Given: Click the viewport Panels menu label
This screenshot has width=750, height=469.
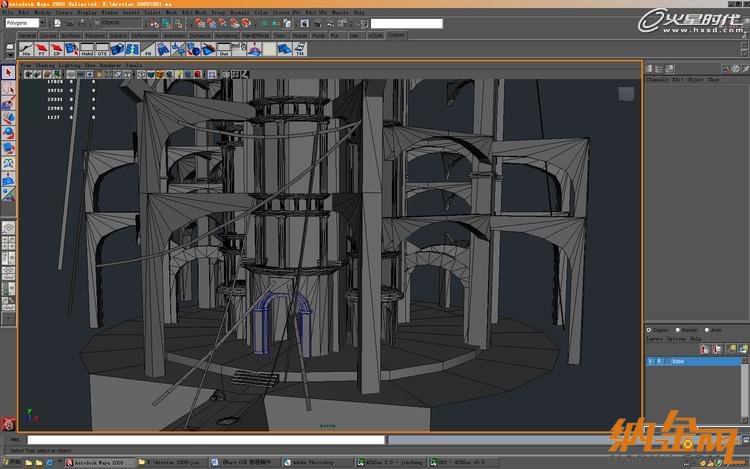Looking at the screenshot, I should (x=132, y=64).
